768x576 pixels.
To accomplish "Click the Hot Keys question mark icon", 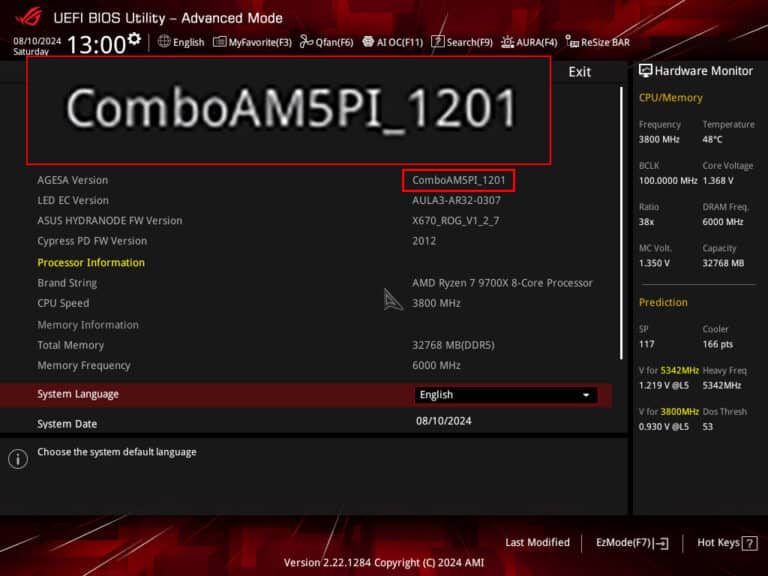I will [749, 543].
